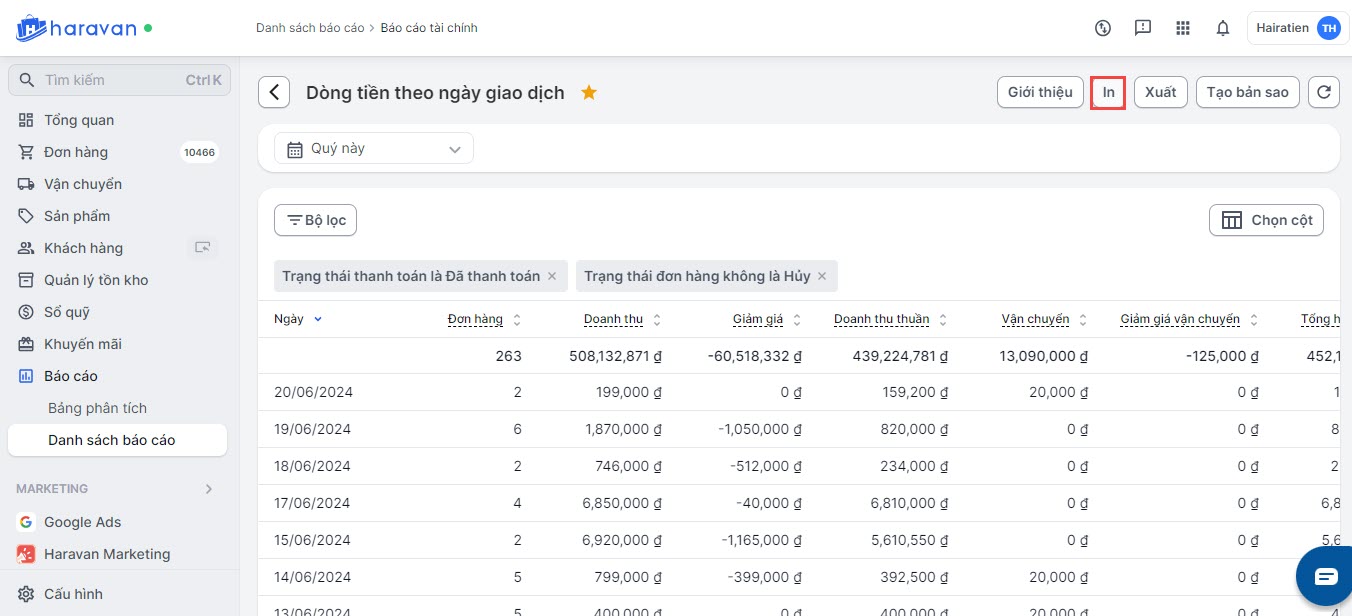The image size is (1352, 616).
Task: Open the notifications bell
Action: pyautogui.click(x=1222, y=28)
